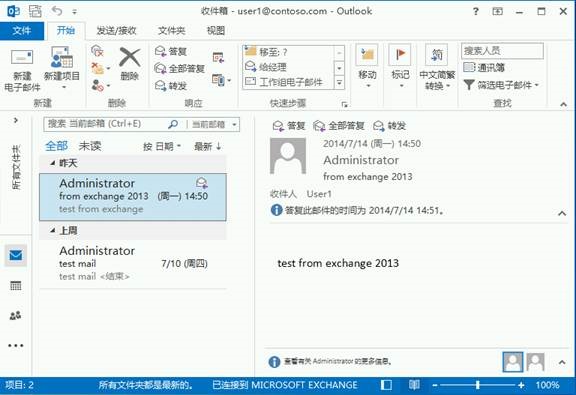Open the Address Book (通讯簿)
The width and height of the screenshot is (576, 395).
(484, 67)
